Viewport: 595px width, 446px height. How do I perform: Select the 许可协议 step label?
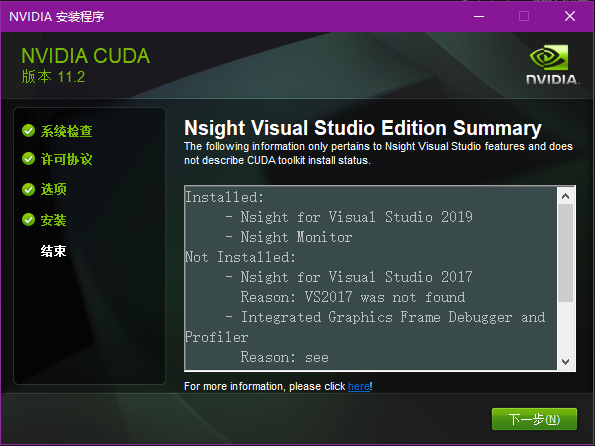click(x=67, y=159)
